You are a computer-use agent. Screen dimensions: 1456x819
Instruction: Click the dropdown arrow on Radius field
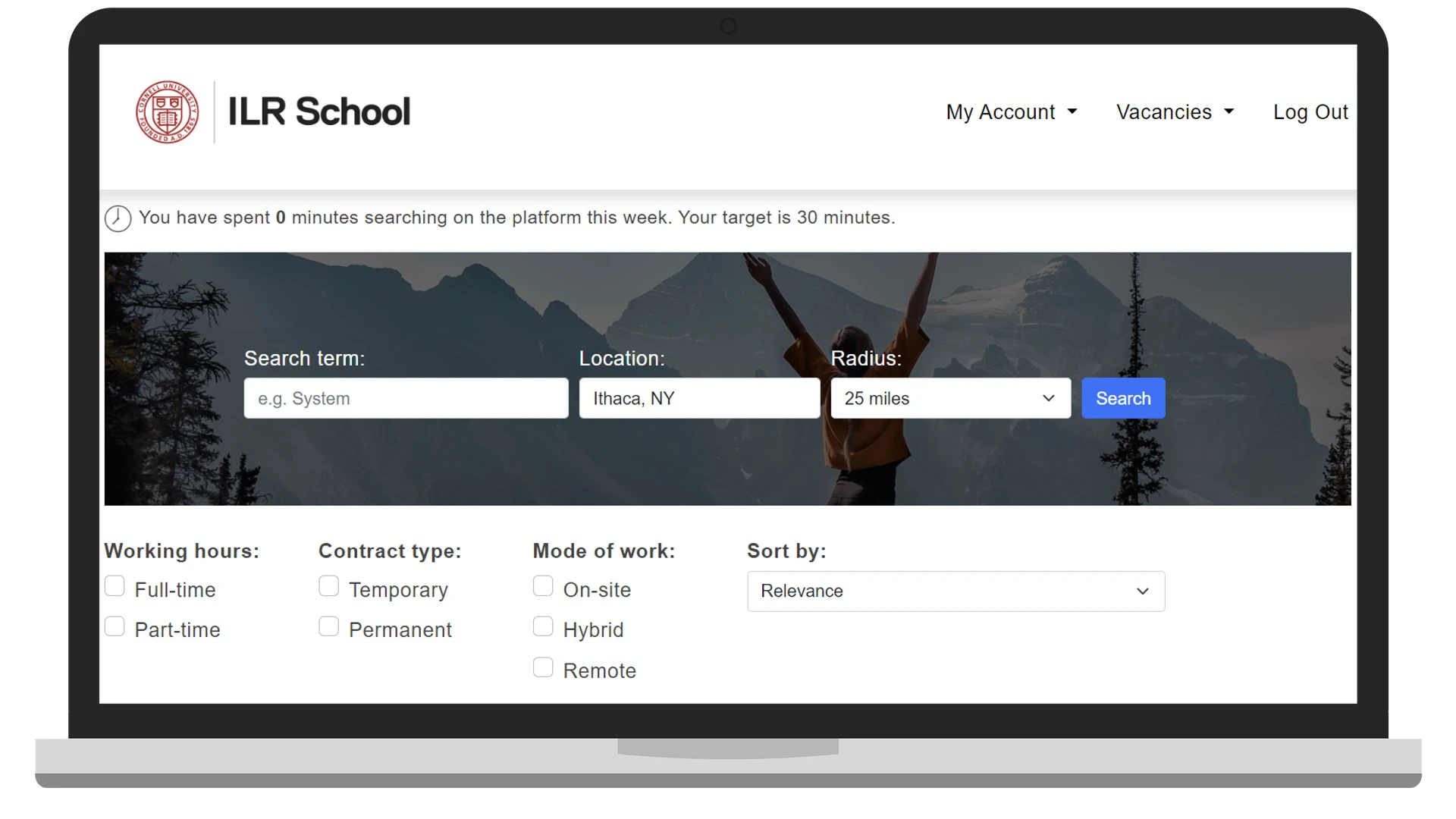pos(1048,398)
